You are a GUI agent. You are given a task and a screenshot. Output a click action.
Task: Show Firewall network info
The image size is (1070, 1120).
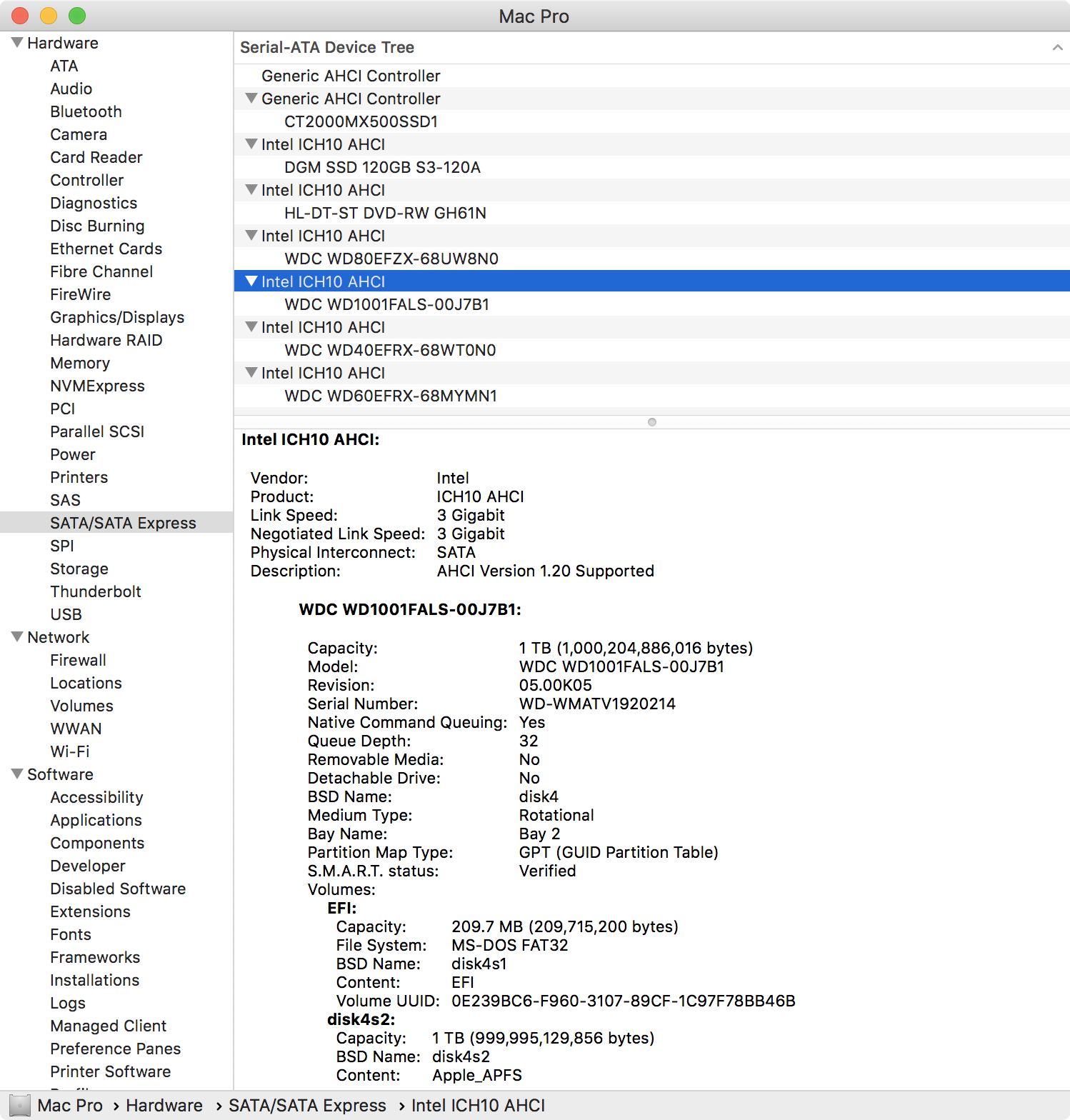pyautogui.click(x=79, y=660)
